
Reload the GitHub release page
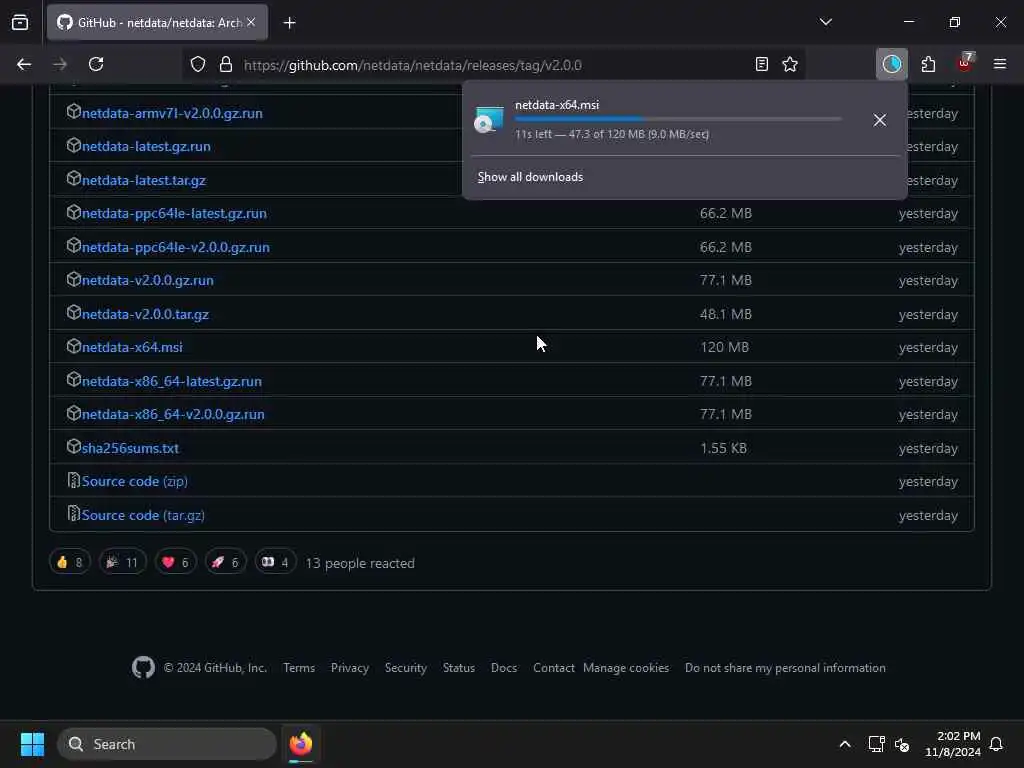coord(96,64)
